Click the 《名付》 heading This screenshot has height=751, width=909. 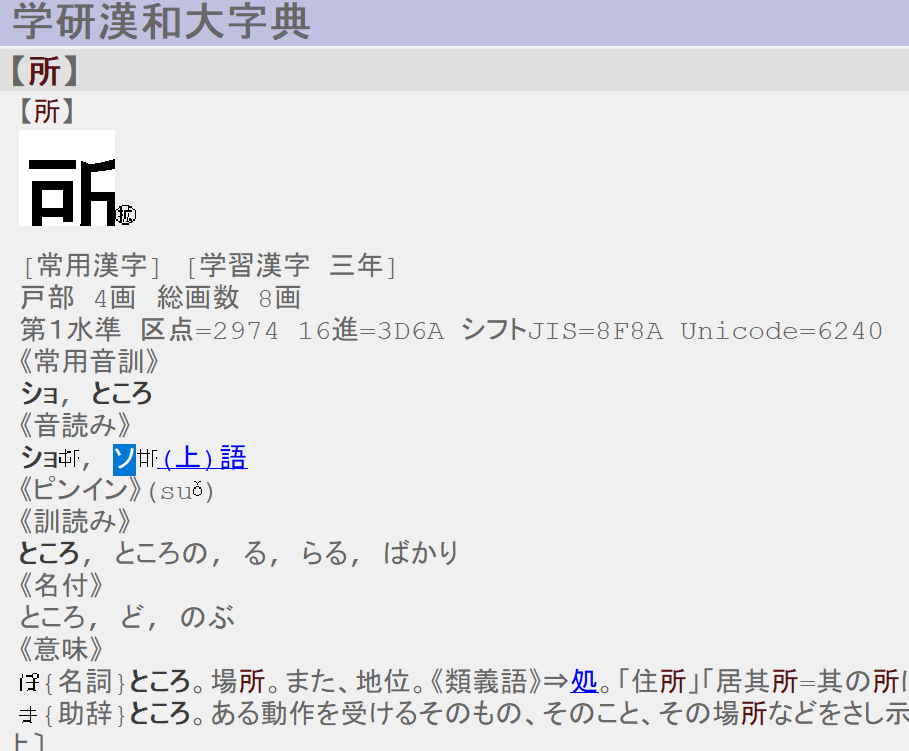pos(61,585)
